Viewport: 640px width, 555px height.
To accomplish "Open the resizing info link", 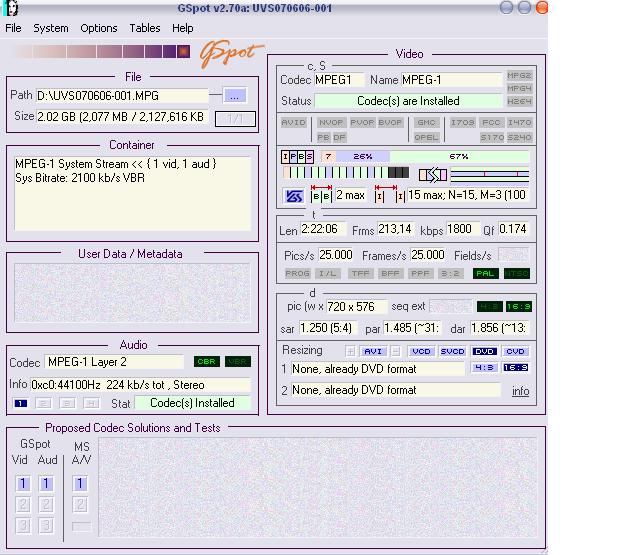I will 521,391.
